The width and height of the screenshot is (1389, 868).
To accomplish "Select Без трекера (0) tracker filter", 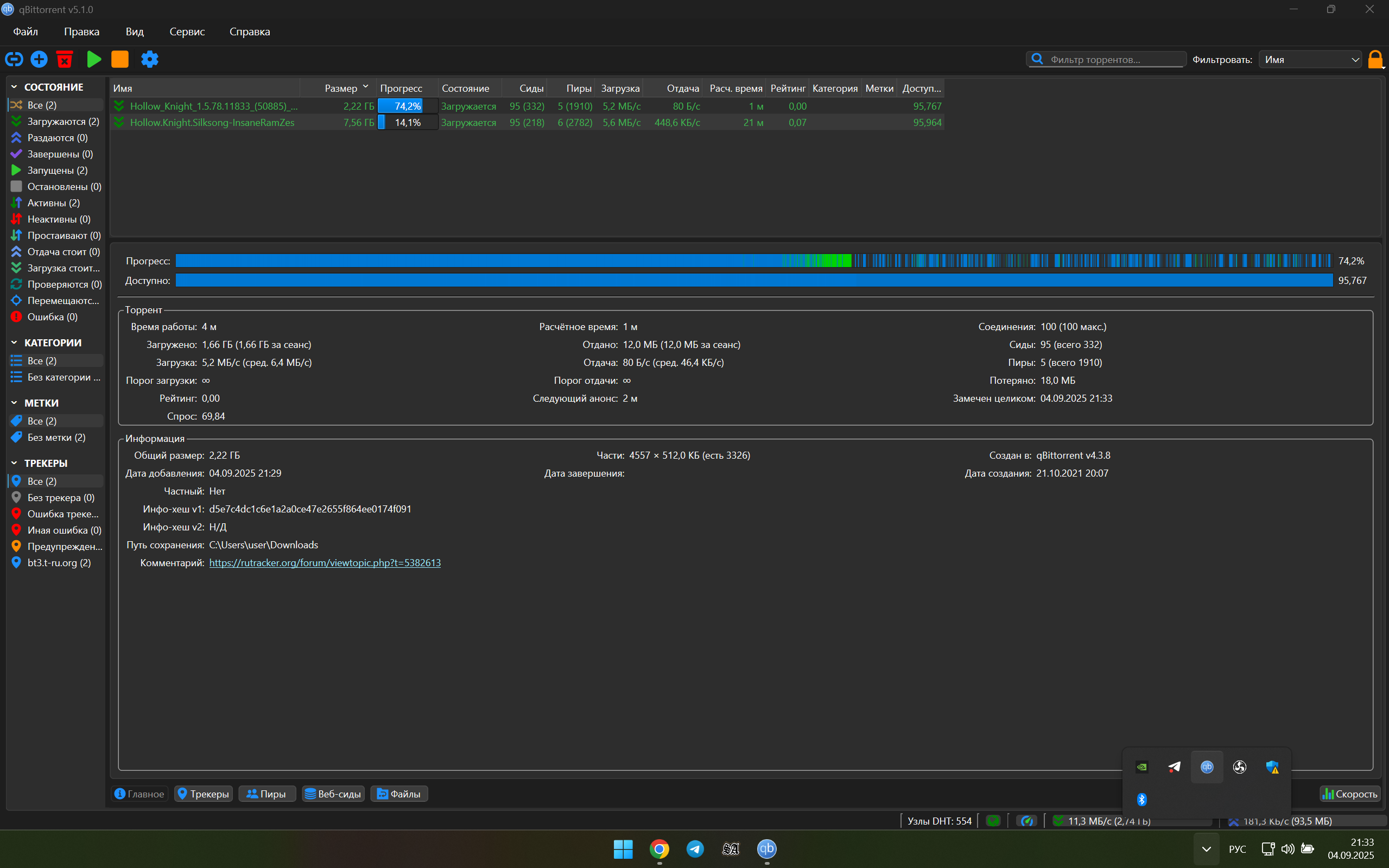I will coord(56,498).
